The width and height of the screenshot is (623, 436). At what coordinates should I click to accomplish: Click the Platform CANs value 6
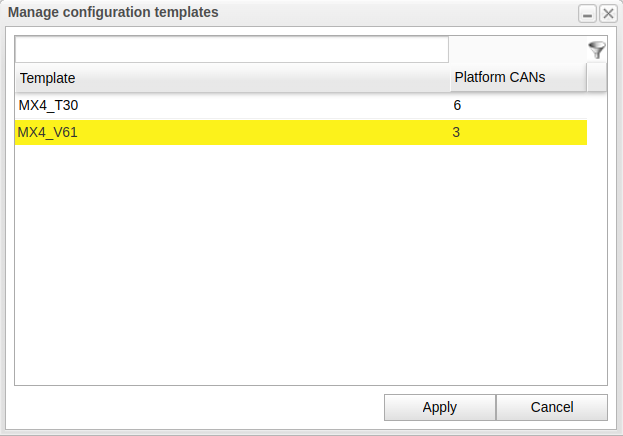pyautogui.click(x=458, y=105)
